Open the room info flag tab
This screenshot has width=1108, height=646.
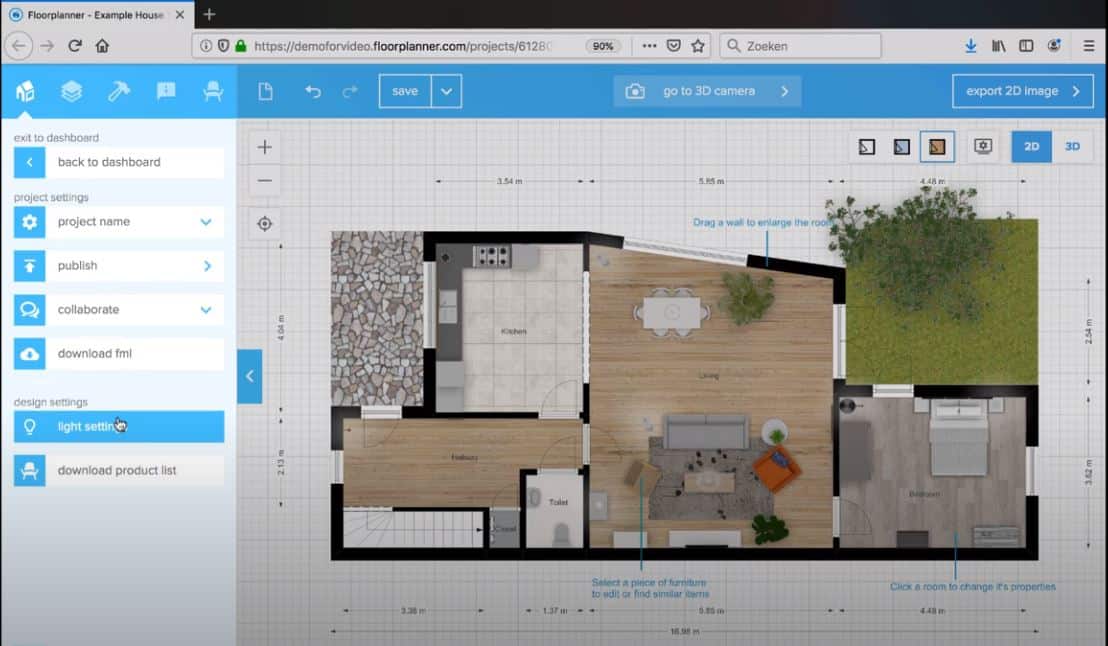tap(166, 91)
